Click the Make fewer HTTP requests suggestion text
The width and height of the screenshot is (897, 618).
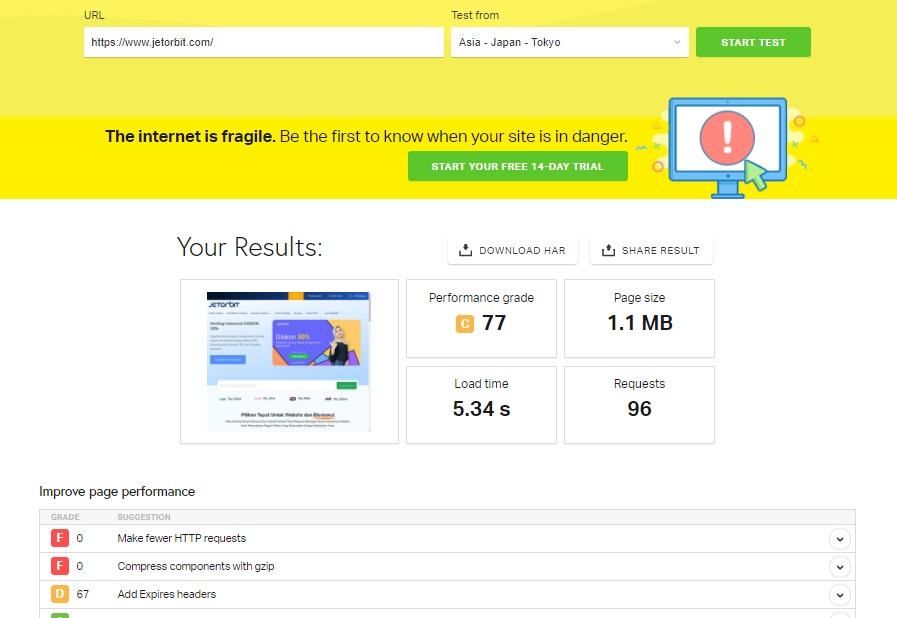(x=181, y=538)
